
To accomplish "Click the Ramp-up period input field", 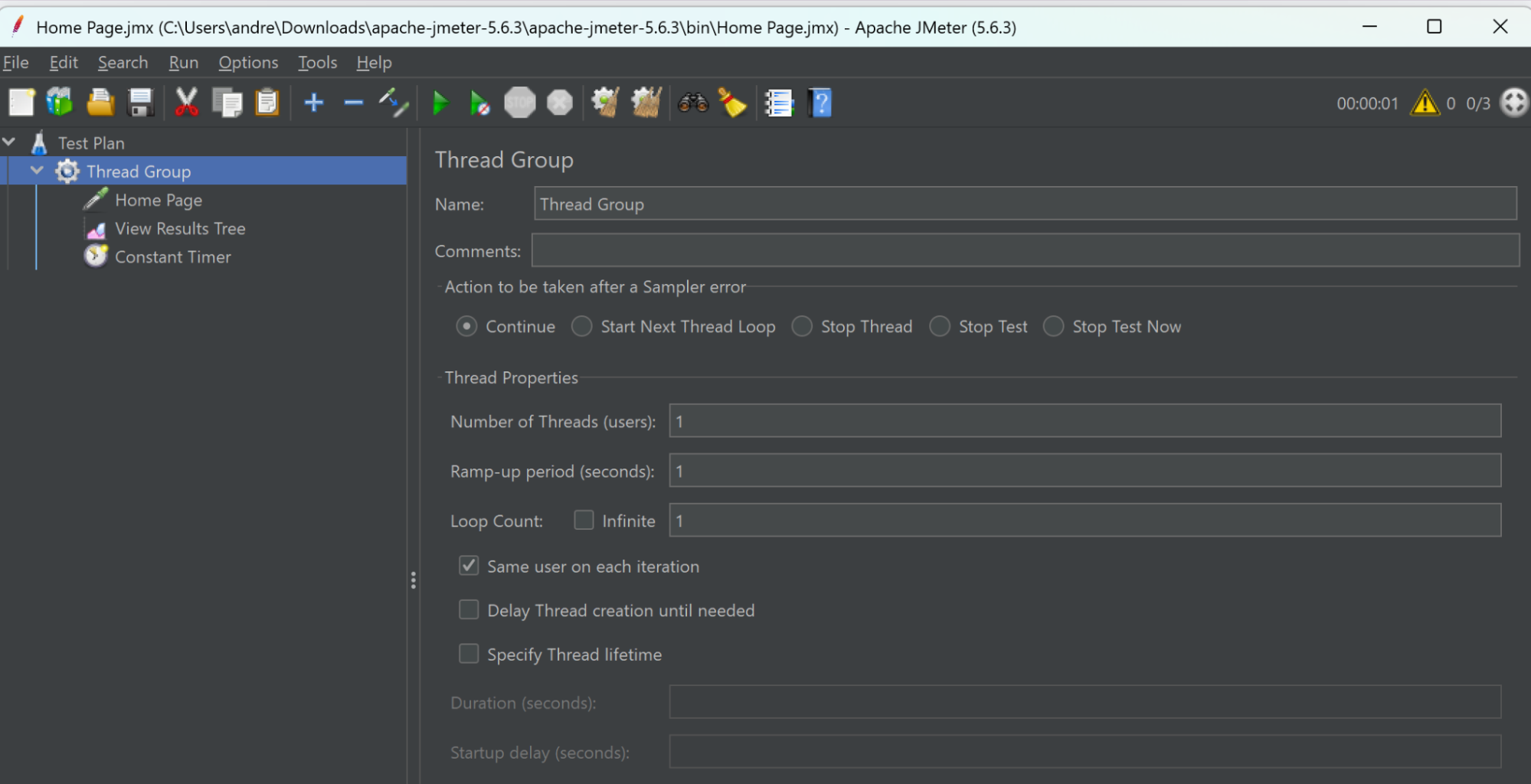I will pos(1084,470).
